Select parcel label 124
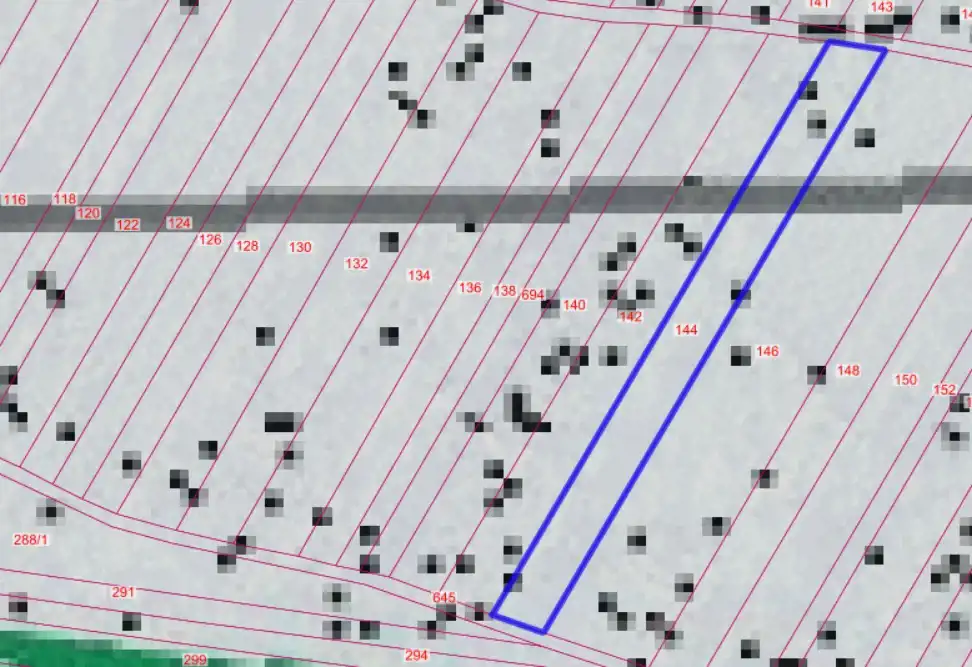This screenshot has height=667, width=972. click(x=179, y=222)
